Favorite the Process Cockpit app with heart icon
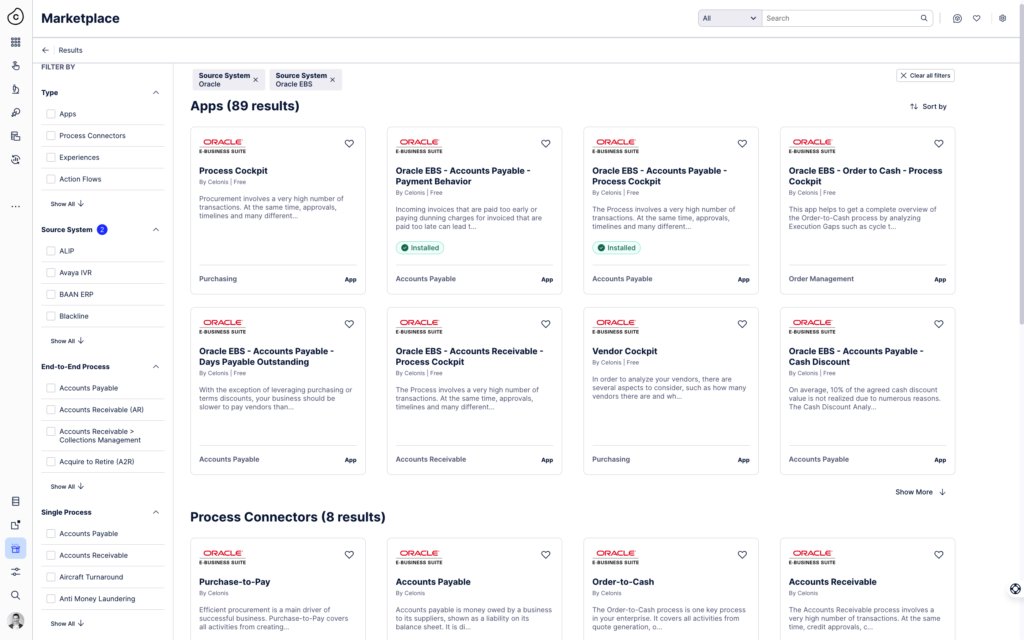 click(x=349, y=144)
